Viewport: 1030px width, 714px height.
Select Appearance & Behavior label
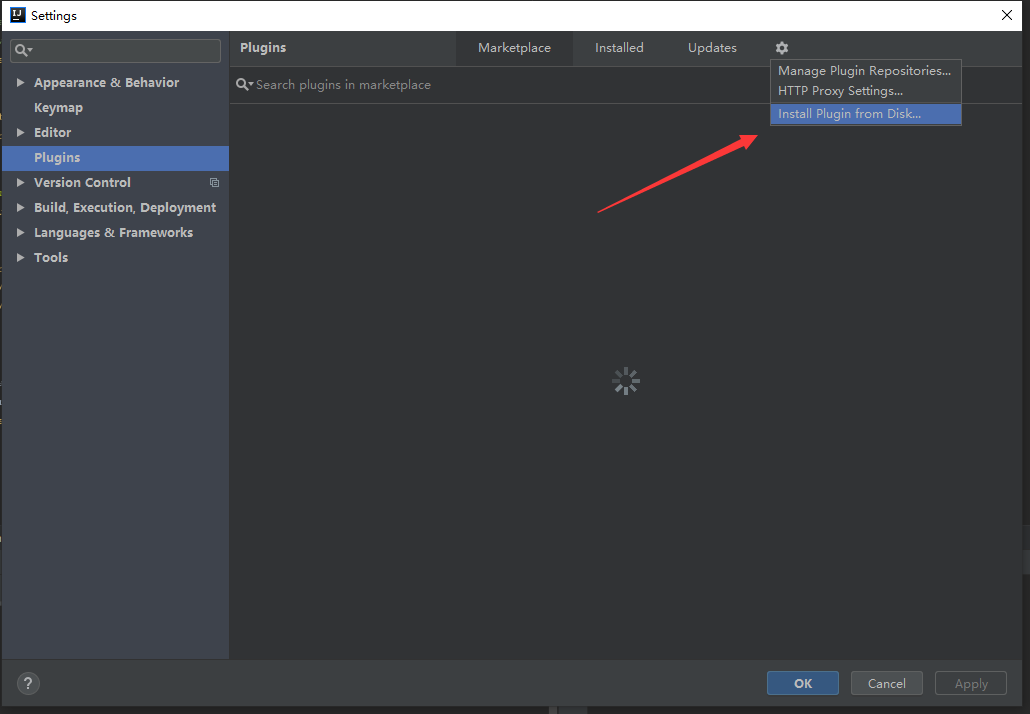pyautogui.click(x=106, y=82)
